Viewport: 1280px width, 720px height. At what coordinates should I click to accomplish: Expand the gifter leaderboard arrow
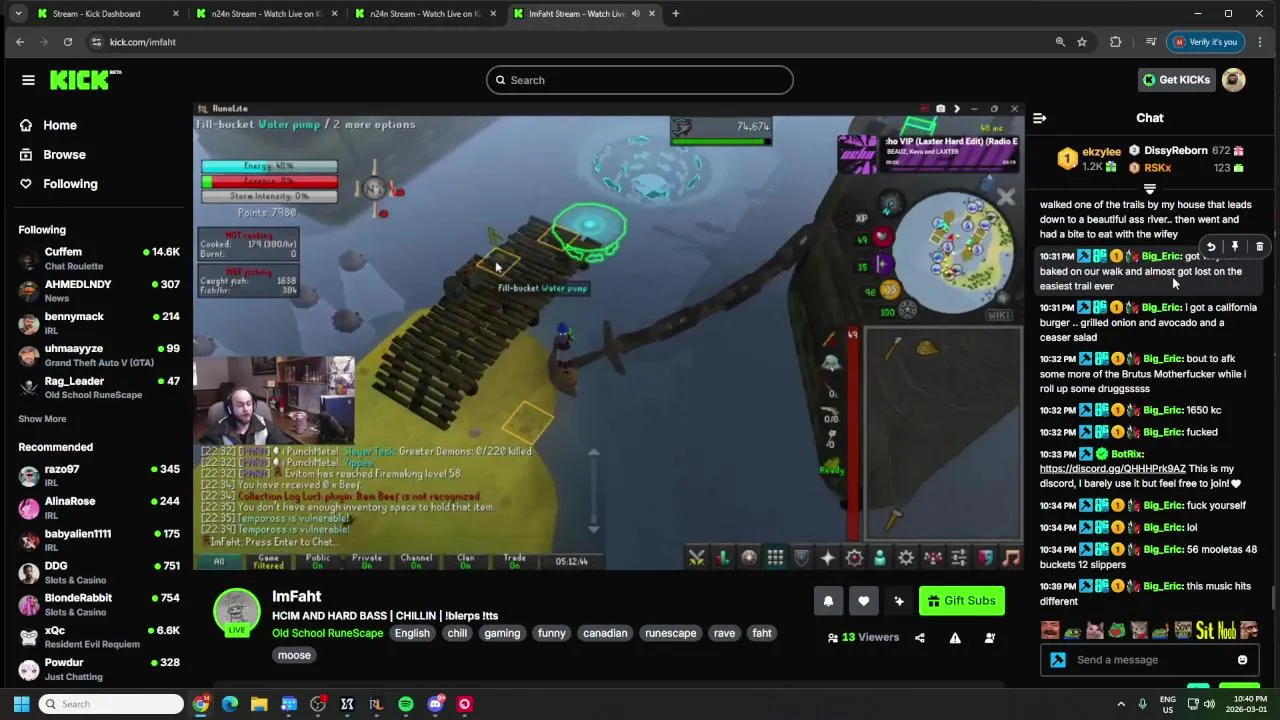click(1150, 189)
